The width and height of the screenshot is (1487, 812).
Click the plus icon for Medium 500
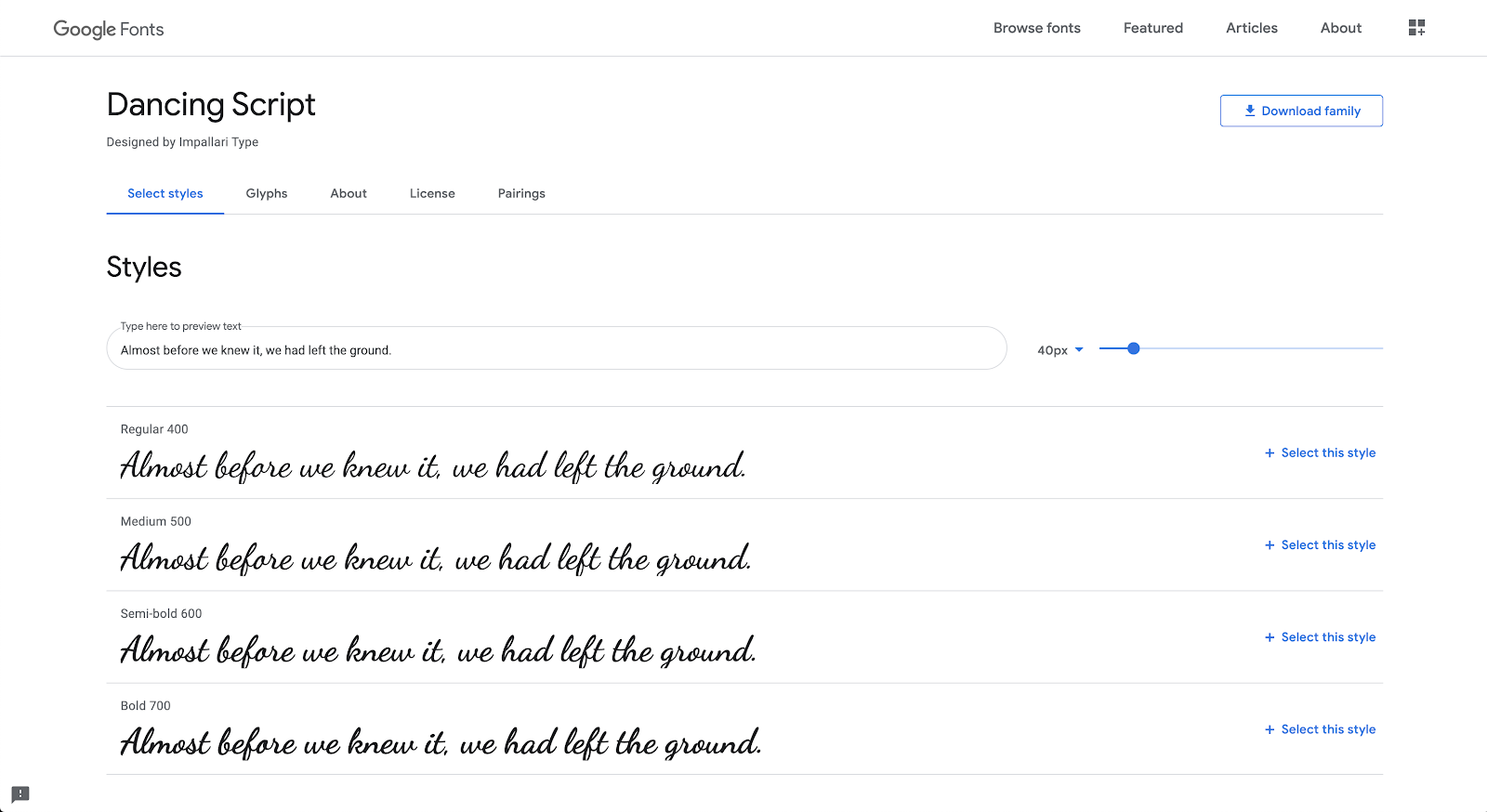1270,545
